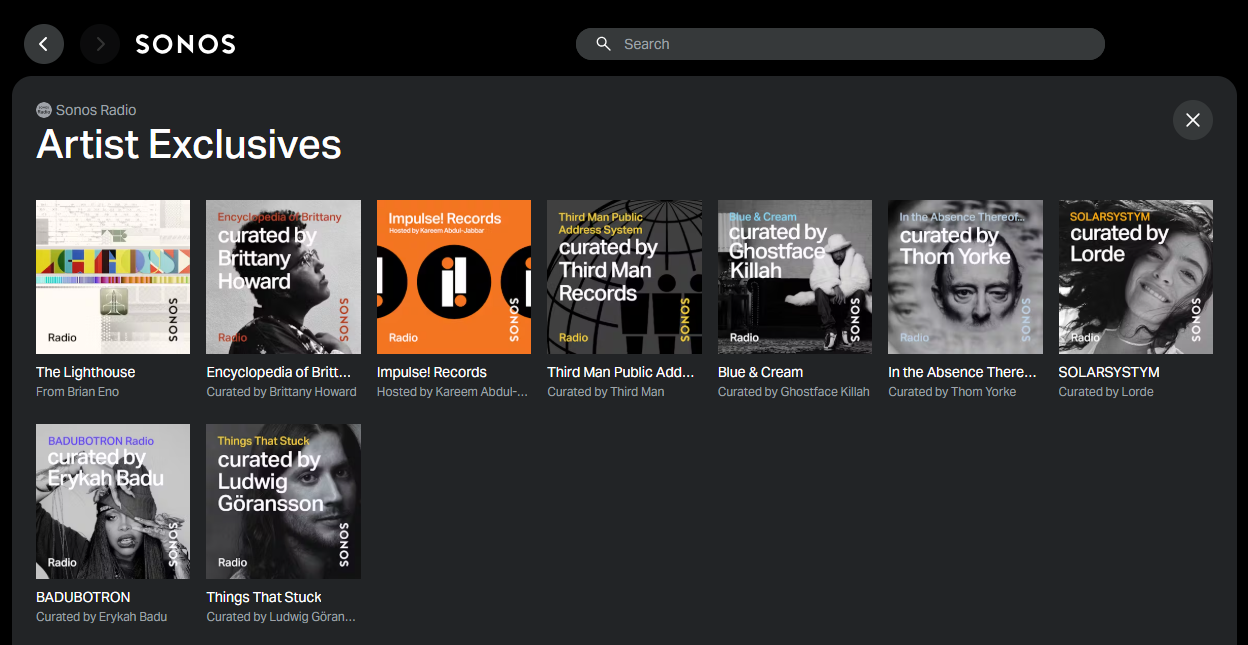Select the In the Absence There... title
1248x645 pixels.
click(x=963, y=372)
